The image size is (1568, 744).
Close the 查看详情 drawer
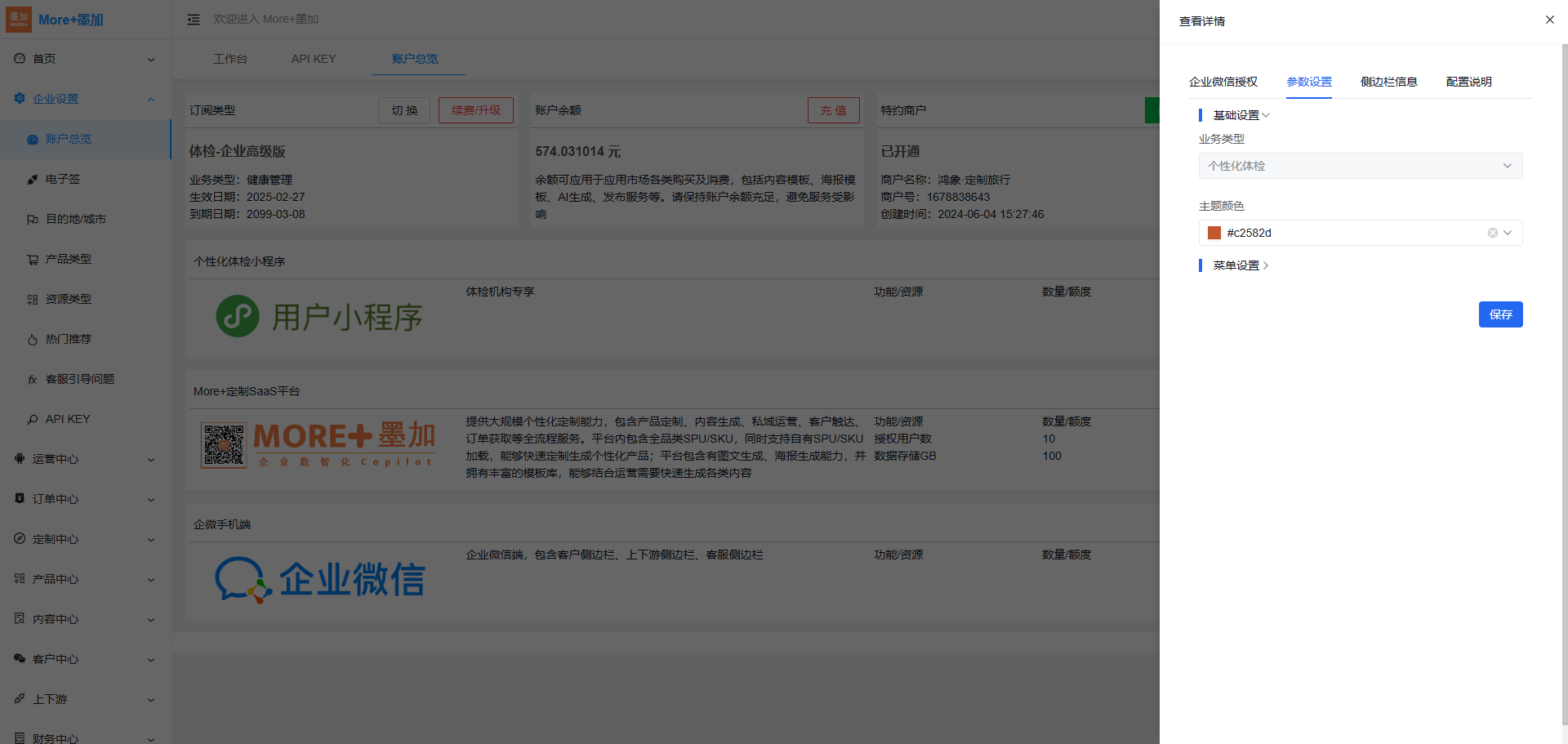(1549, 20)
